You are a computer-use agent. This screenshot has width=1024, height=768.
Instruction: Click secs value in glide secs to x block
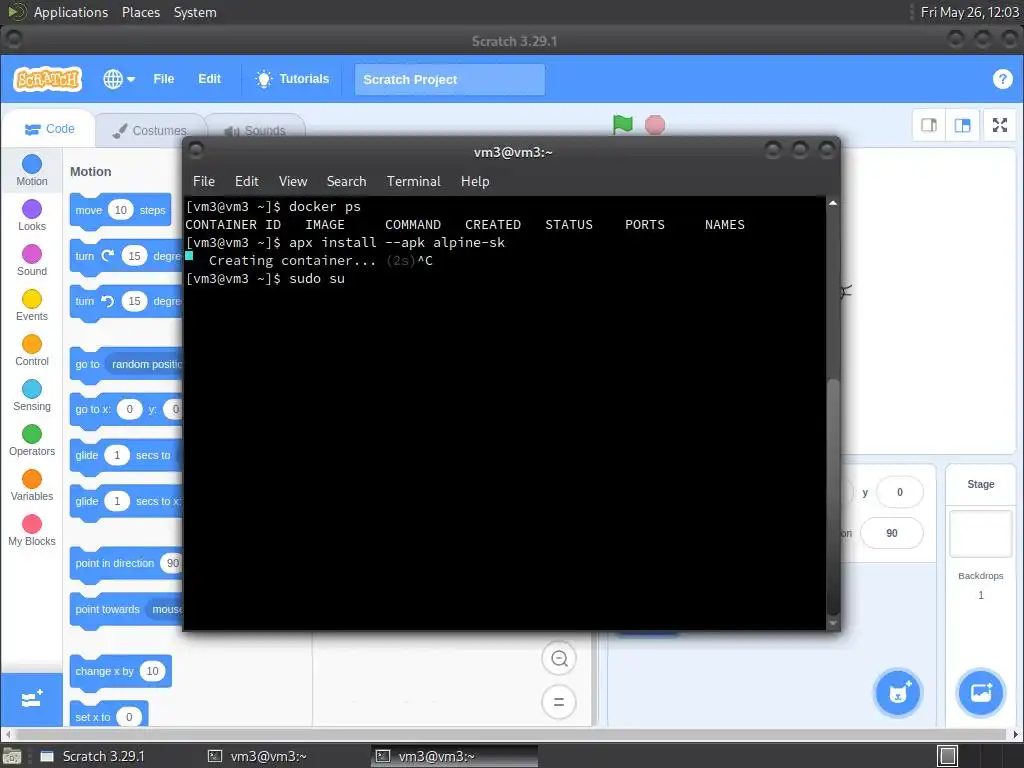117,501
